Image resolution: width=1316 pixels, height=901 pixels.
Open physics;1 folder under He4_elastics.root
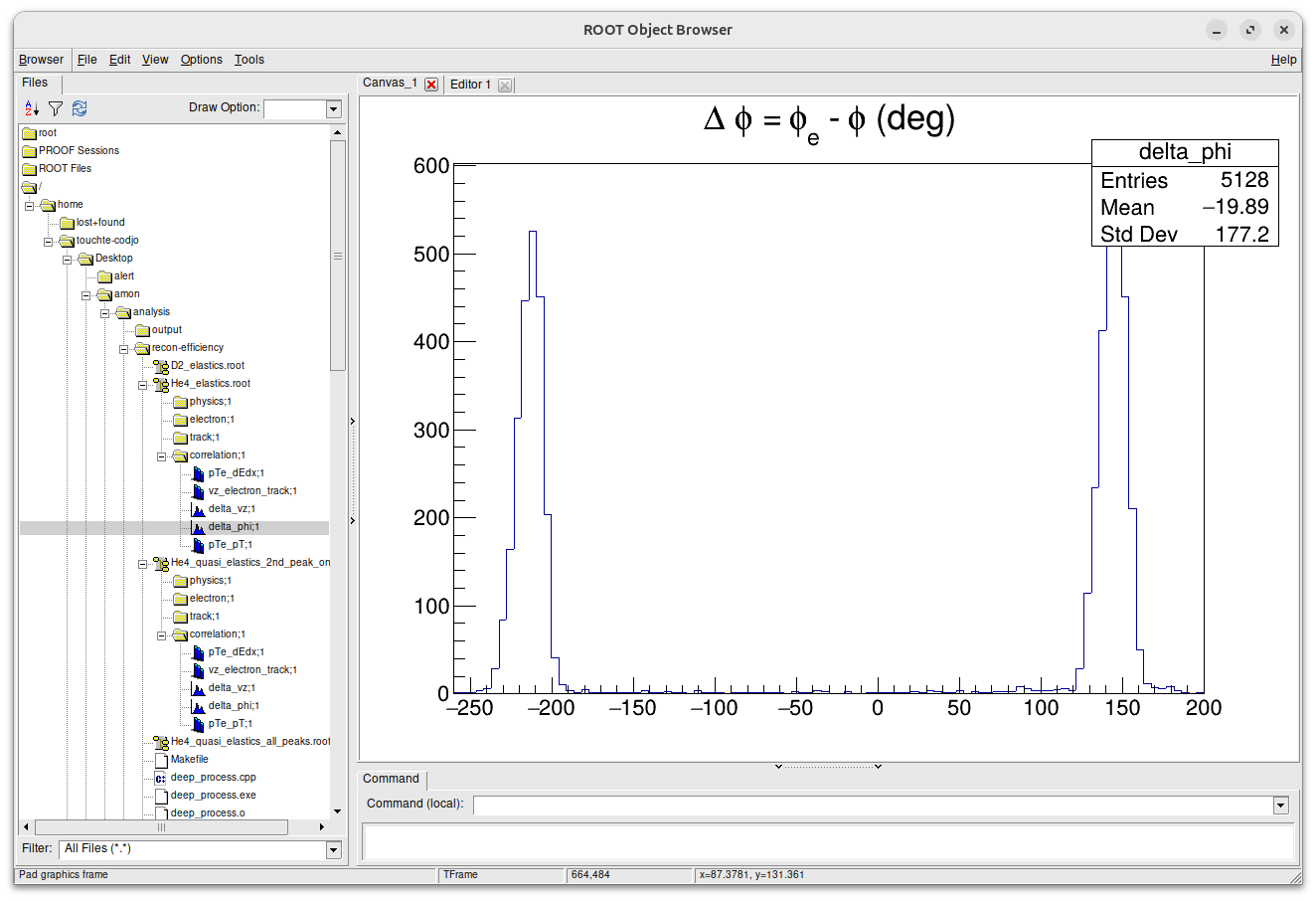[180, 402]
